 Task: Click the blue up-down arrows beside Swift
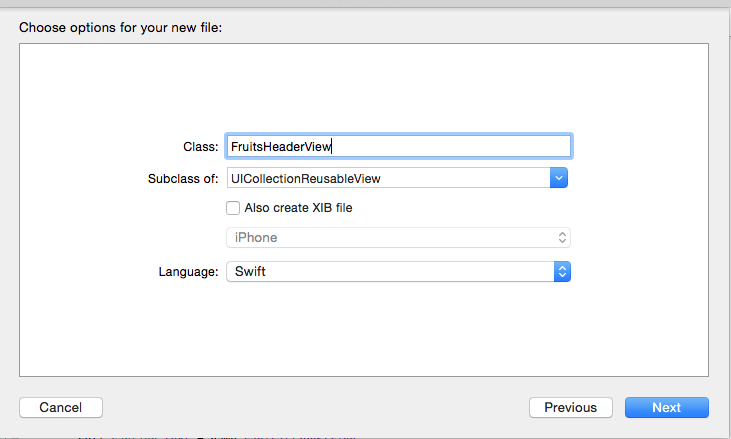(562, 272)
